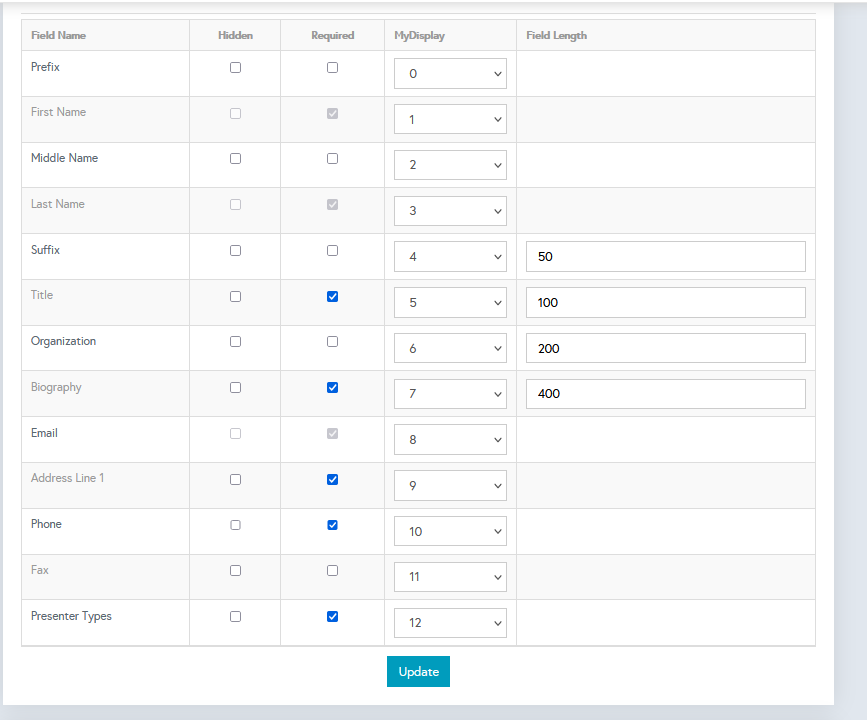This screenshot has width=867, height=720.
Task: Enable Required checkbox for Middle Name
Action: click(332, 159)
